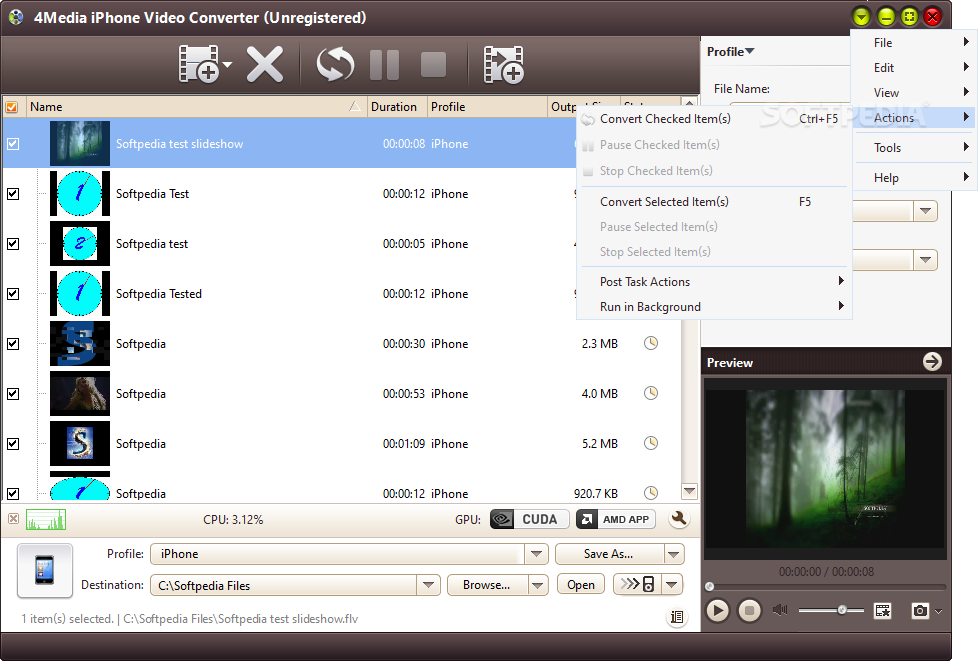Click the Add File film icon
Viewport: 978px width, 661px height.
(198, 64)
